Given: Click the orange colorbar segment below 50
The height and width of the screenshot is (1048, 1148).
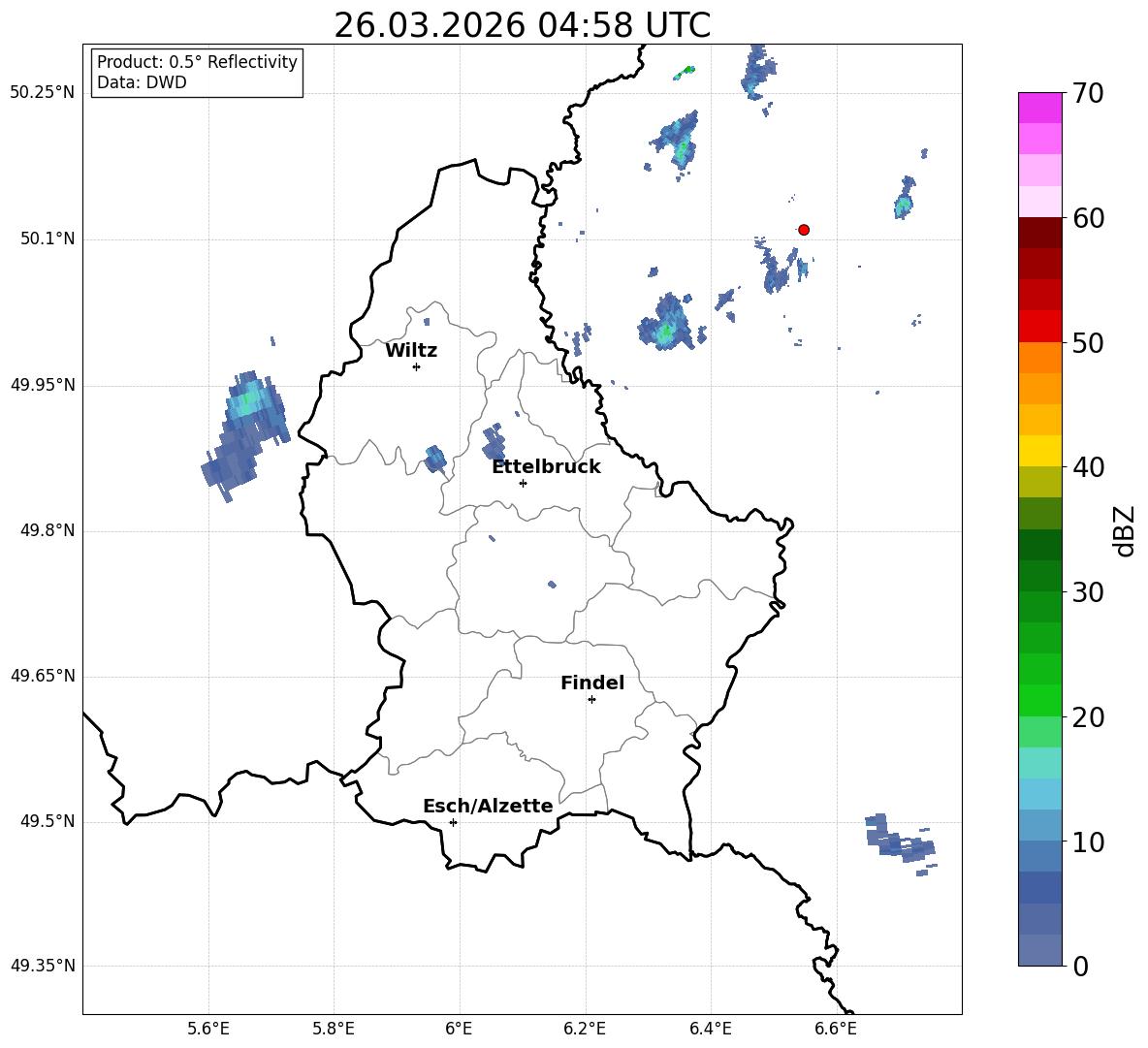Looking at the screenshot, I should click(1039, 357).
